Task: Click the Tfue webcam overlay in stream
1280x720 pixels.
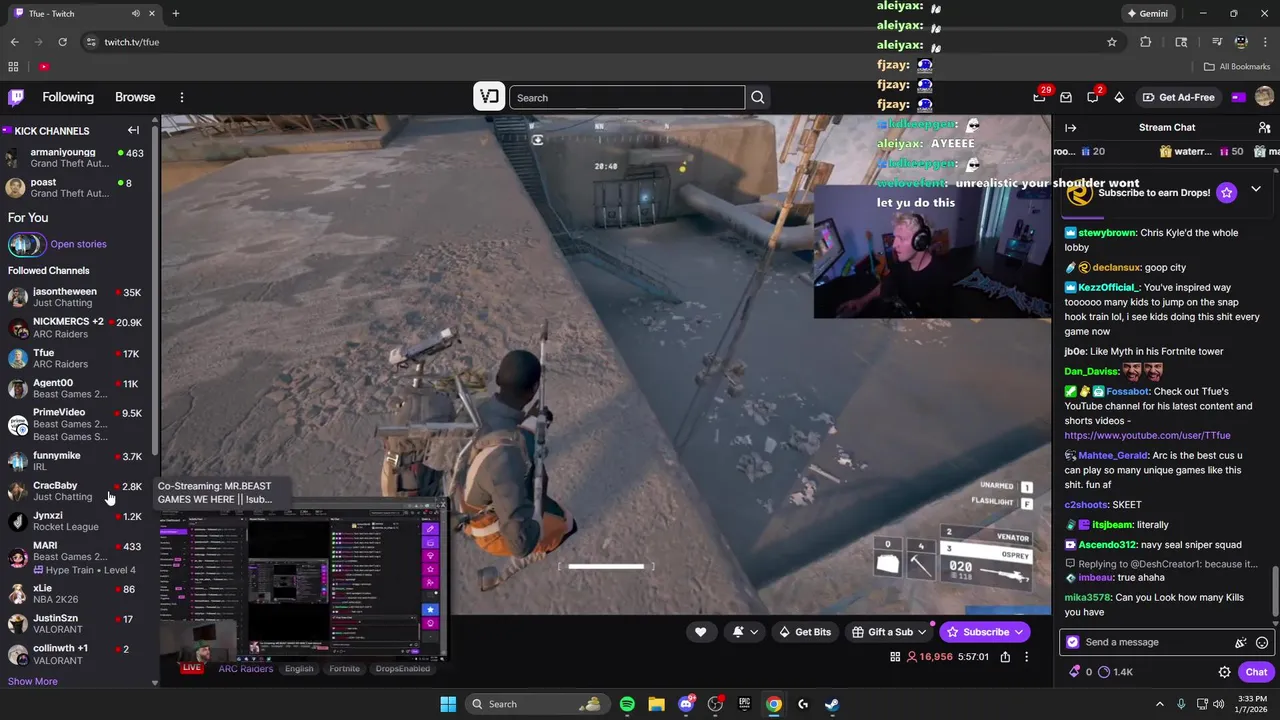Action: [x=931, y=252]
